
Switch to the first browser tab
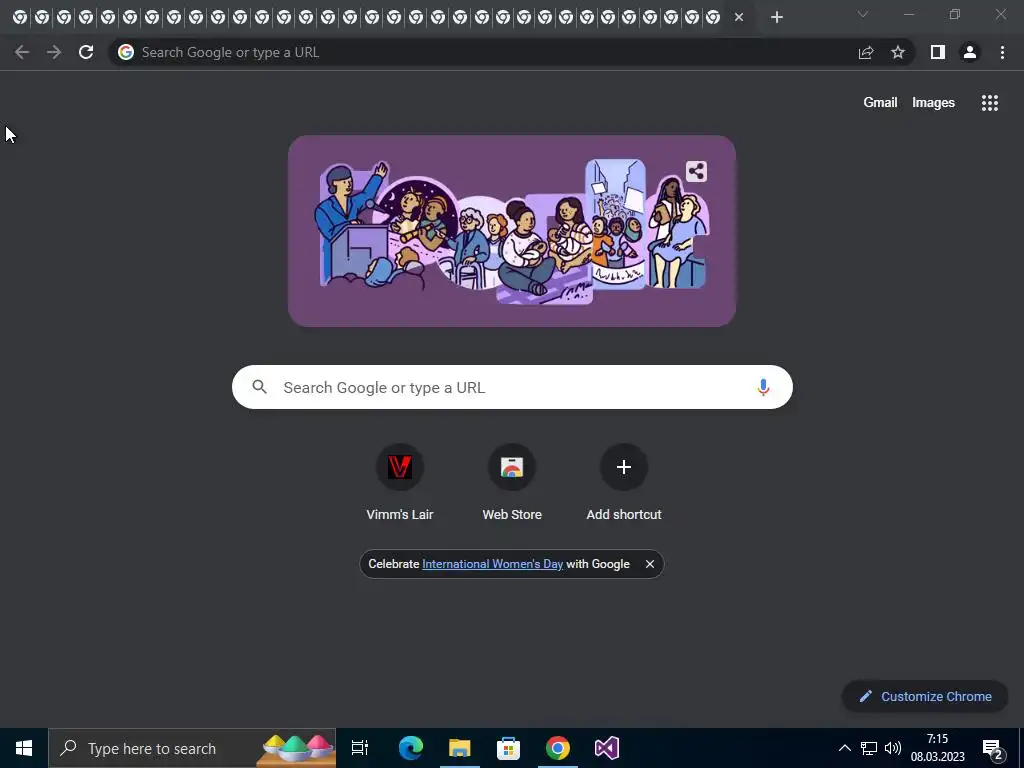pyautogui.click(x=20, y=18)
